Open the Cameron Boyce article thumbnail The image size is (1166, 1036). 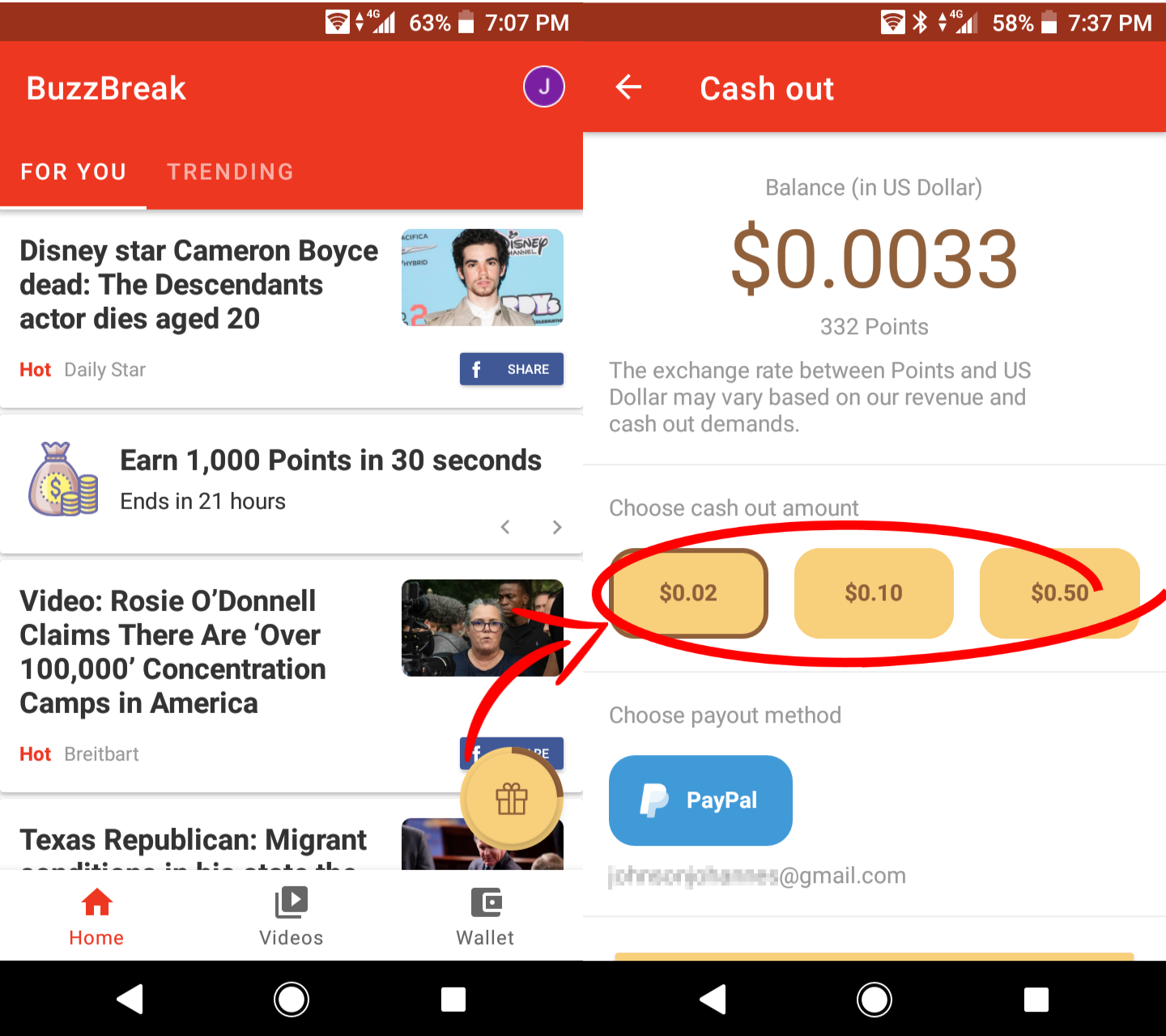pyautogui.click(x=483, y=278)
